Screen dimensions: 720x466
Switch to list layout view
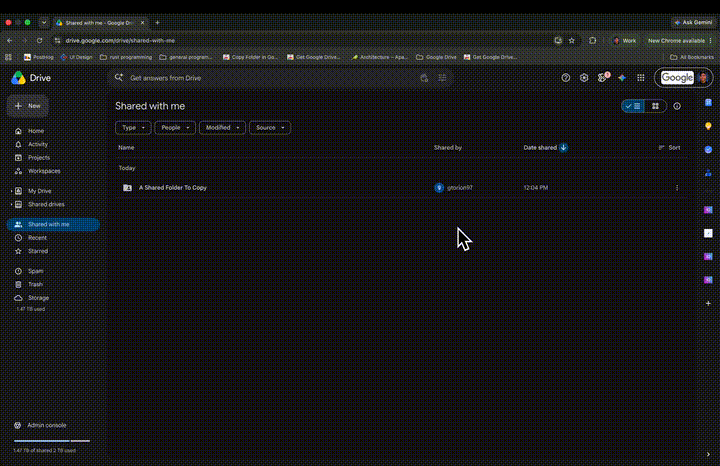[633, 106]
